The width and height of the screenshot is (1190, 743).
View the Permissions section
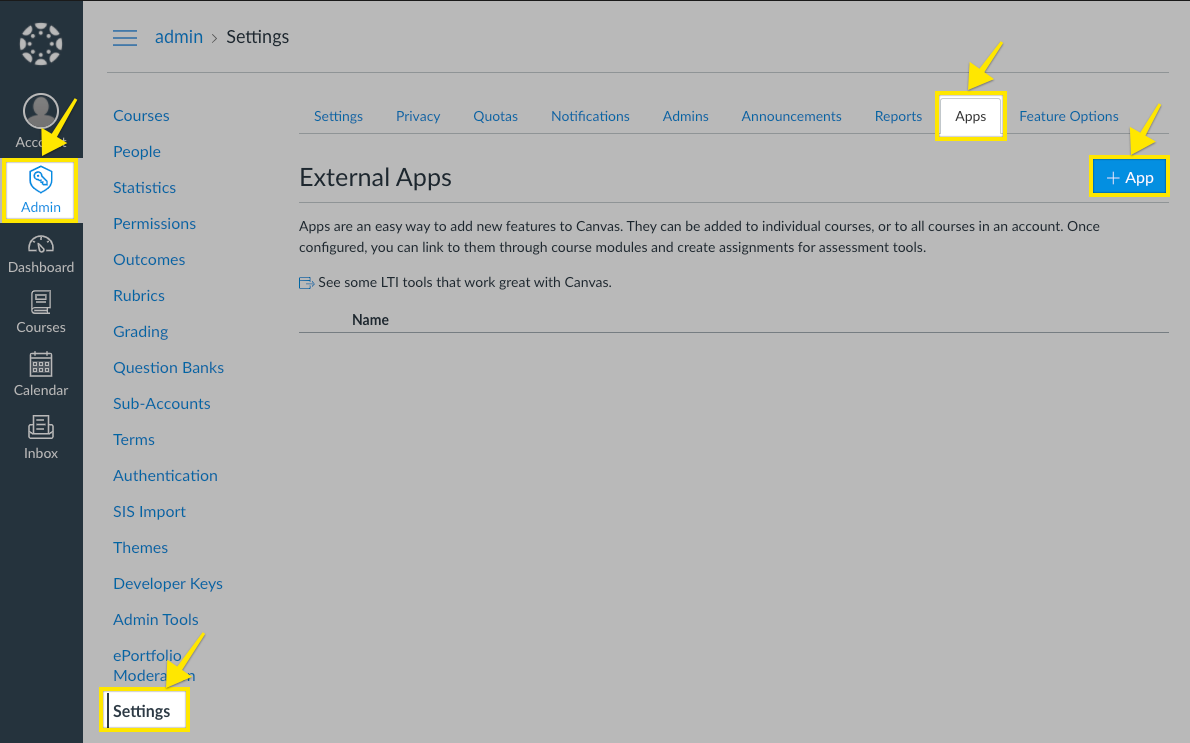pos(154,223)
